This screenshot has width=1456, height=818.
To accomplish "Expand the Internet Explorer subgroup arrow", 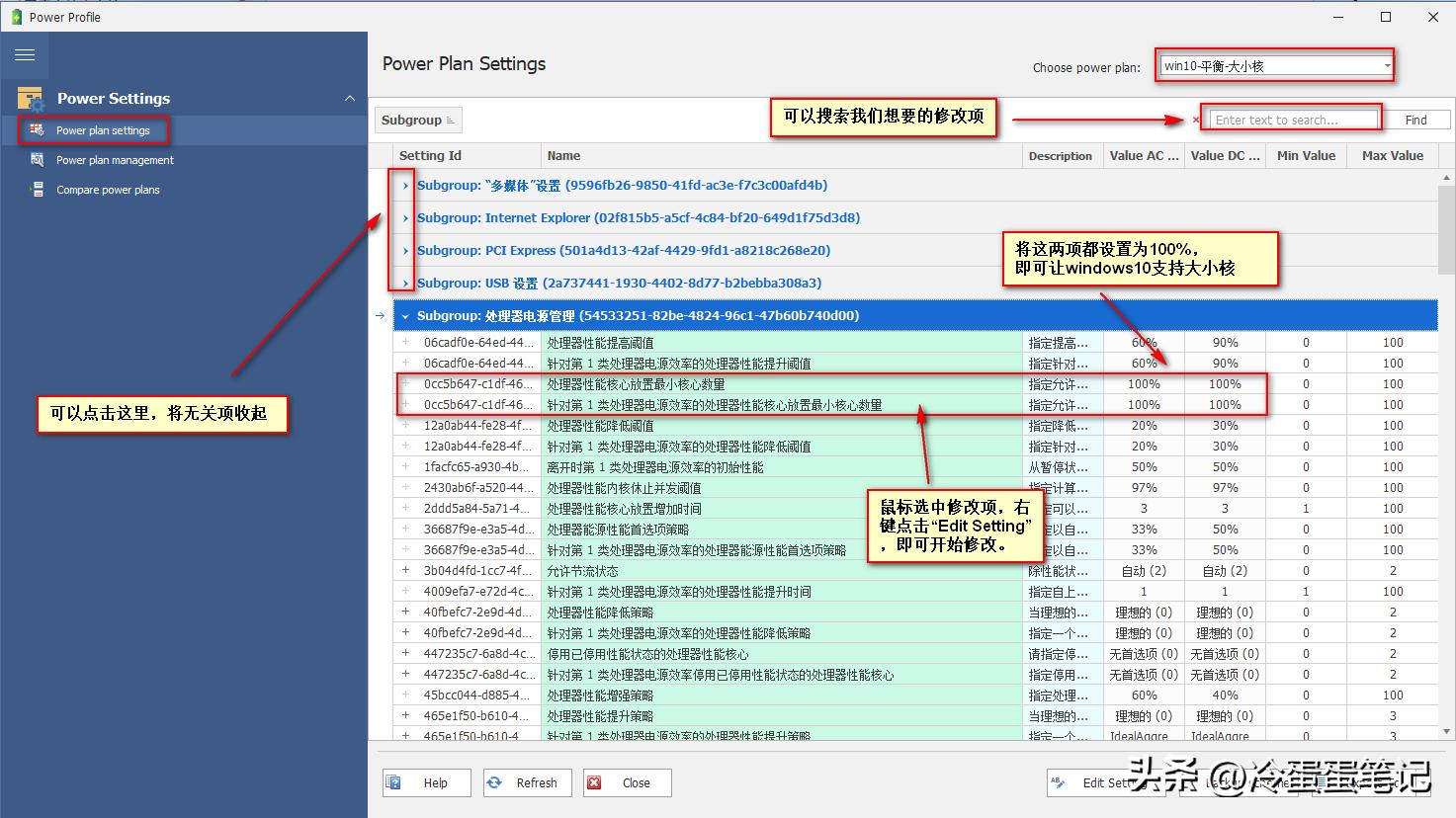I will click(404, 217).
